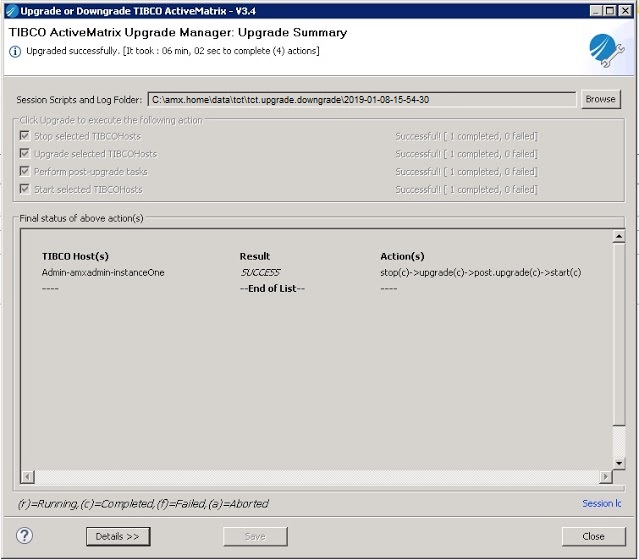
Task: Click the status list's scroll up arrow
Action: click(x=619, y=236)
